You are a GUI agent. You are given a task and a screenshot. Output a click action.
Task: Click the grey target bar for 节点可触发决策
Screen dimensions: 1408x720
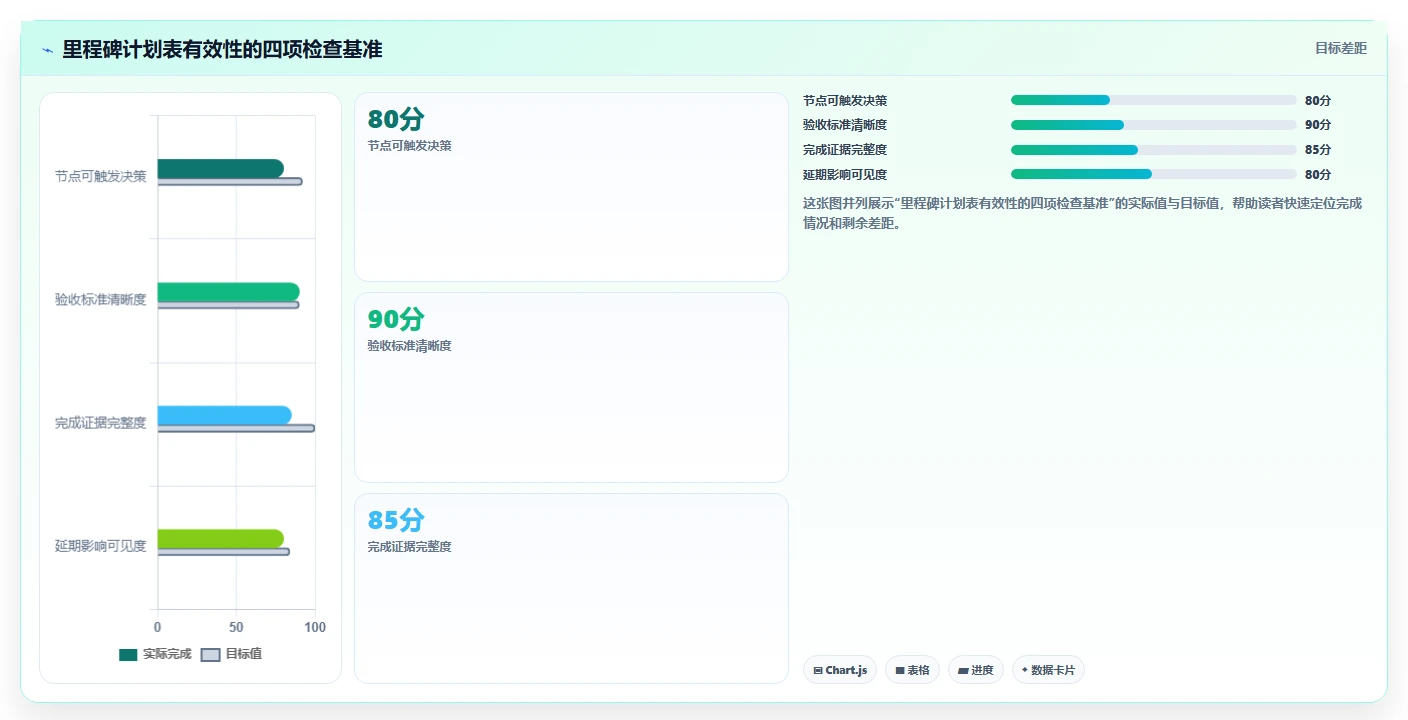coord(230,181)
